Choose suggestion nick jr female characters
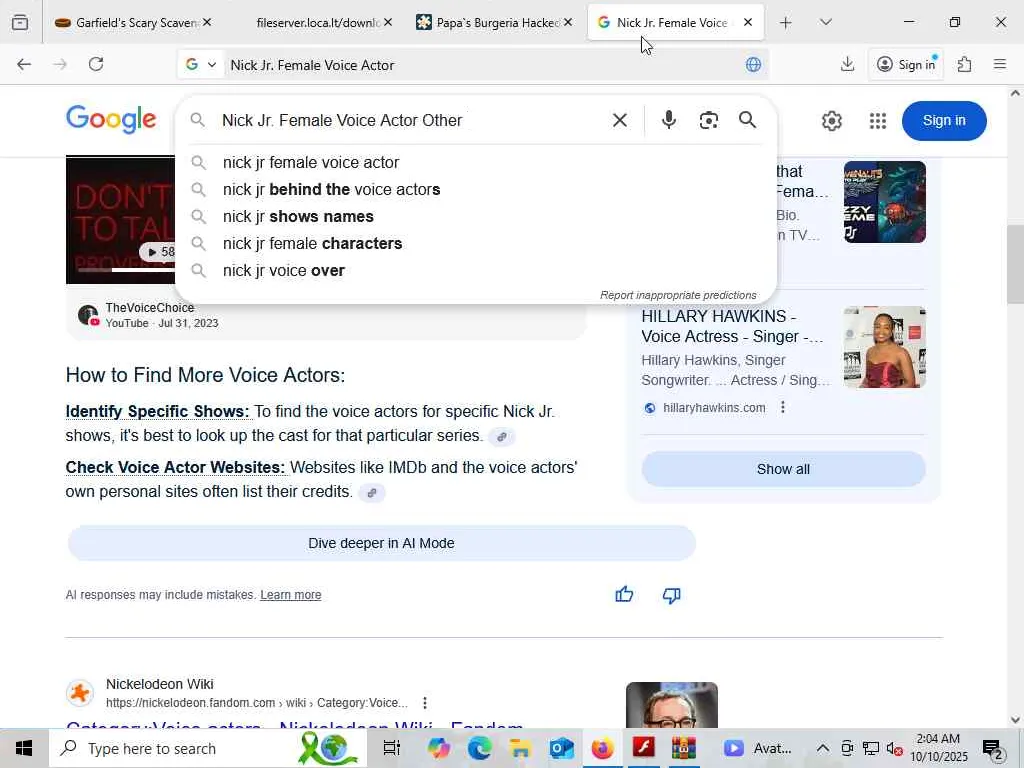Screen dimensions: 1024x768 (x=475, y=244)
